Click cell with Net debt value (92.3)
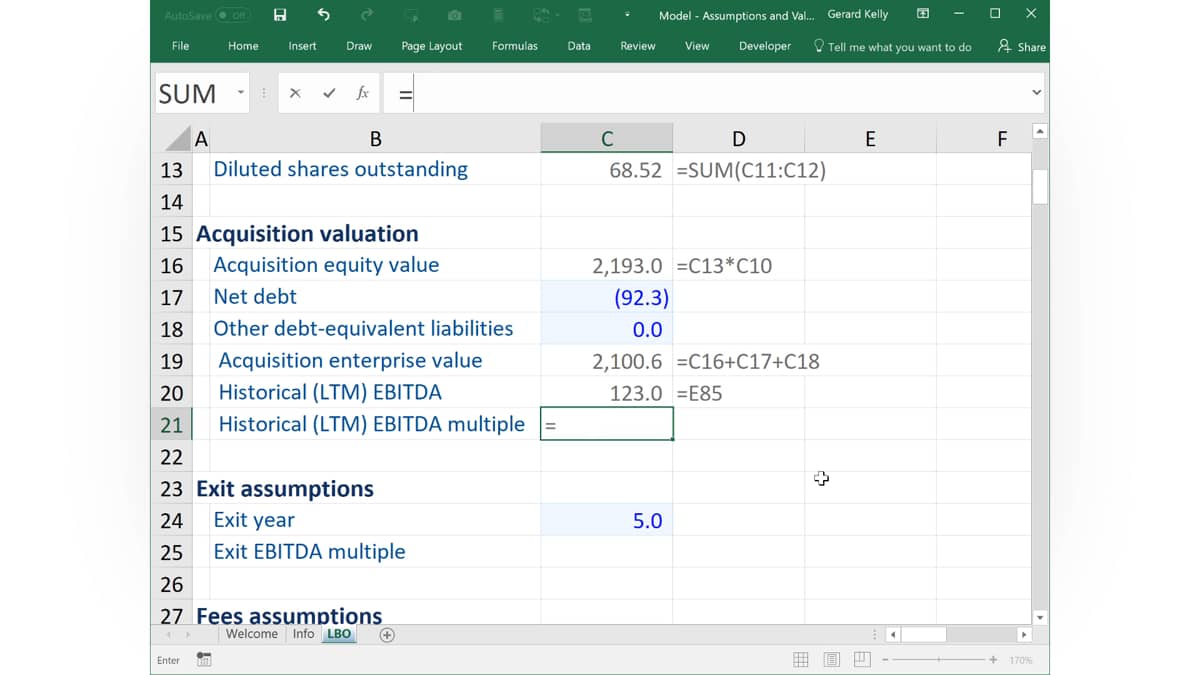The image size is (1200, 675). point(607,297)
